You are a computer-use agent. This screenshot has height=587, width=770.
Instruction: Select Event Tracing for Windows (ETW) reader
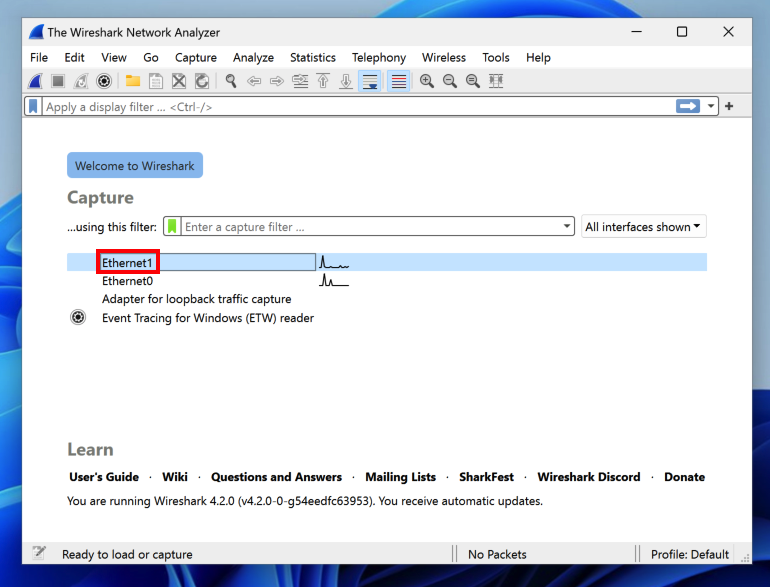point(208,318)
